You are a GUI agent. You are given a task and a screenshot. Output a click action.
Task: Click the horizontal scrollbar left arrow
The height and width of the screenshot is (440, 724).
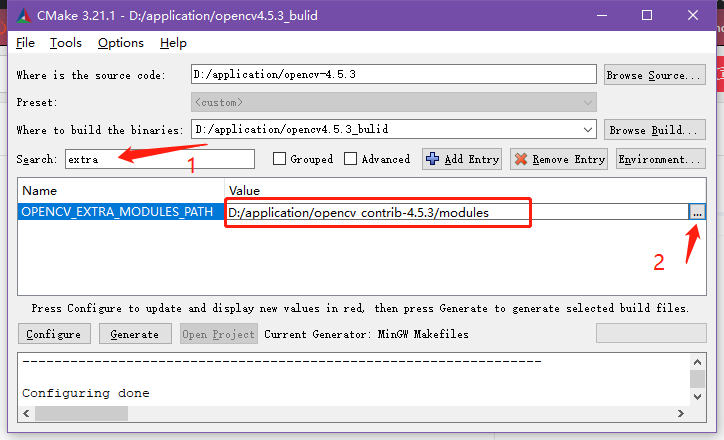tap(26, 413)
